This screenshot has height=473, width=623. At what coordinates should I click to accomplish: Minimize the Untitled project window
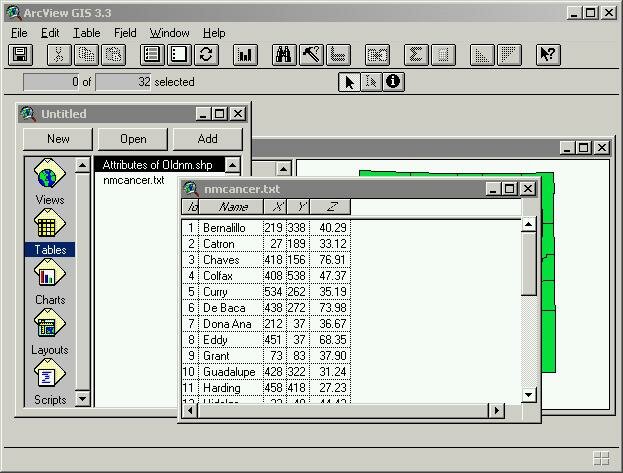coord(203,114)
